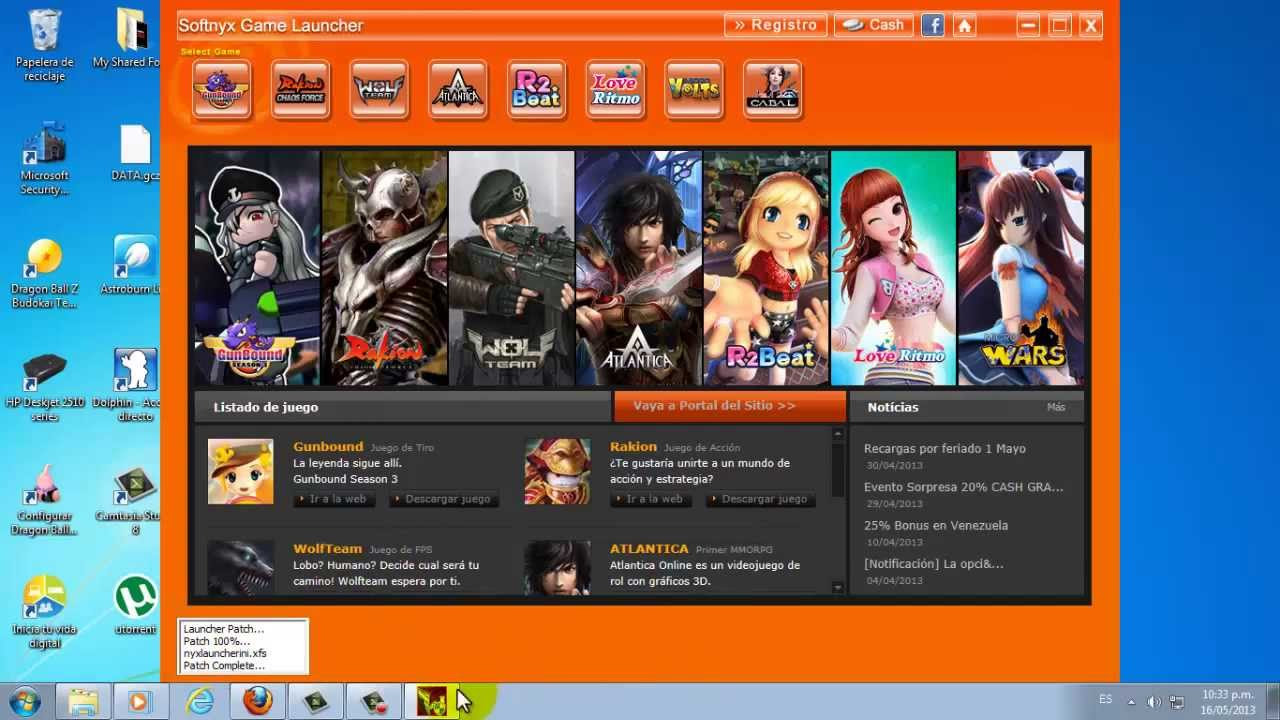Screen dimensions: 1280x720
Task: Select the Astroburn Lite desktop shortcut
Action: [131, 265]
